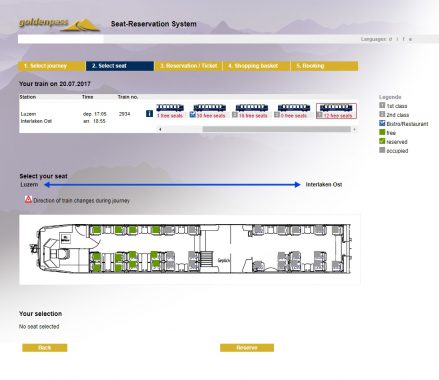
Task: Open the 3. Reservation / Ticket step
Action: [x=188, y=66]
